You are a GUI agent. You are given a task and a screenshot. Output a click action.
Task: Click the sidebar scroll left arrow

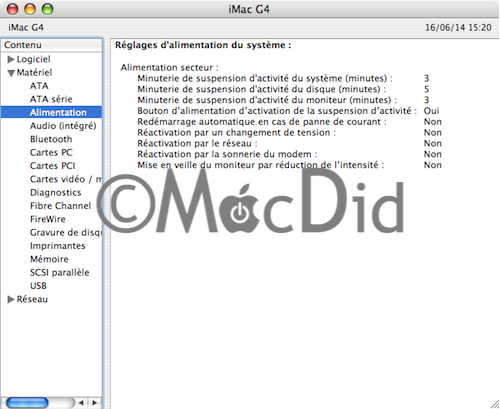tap(81, 403)
